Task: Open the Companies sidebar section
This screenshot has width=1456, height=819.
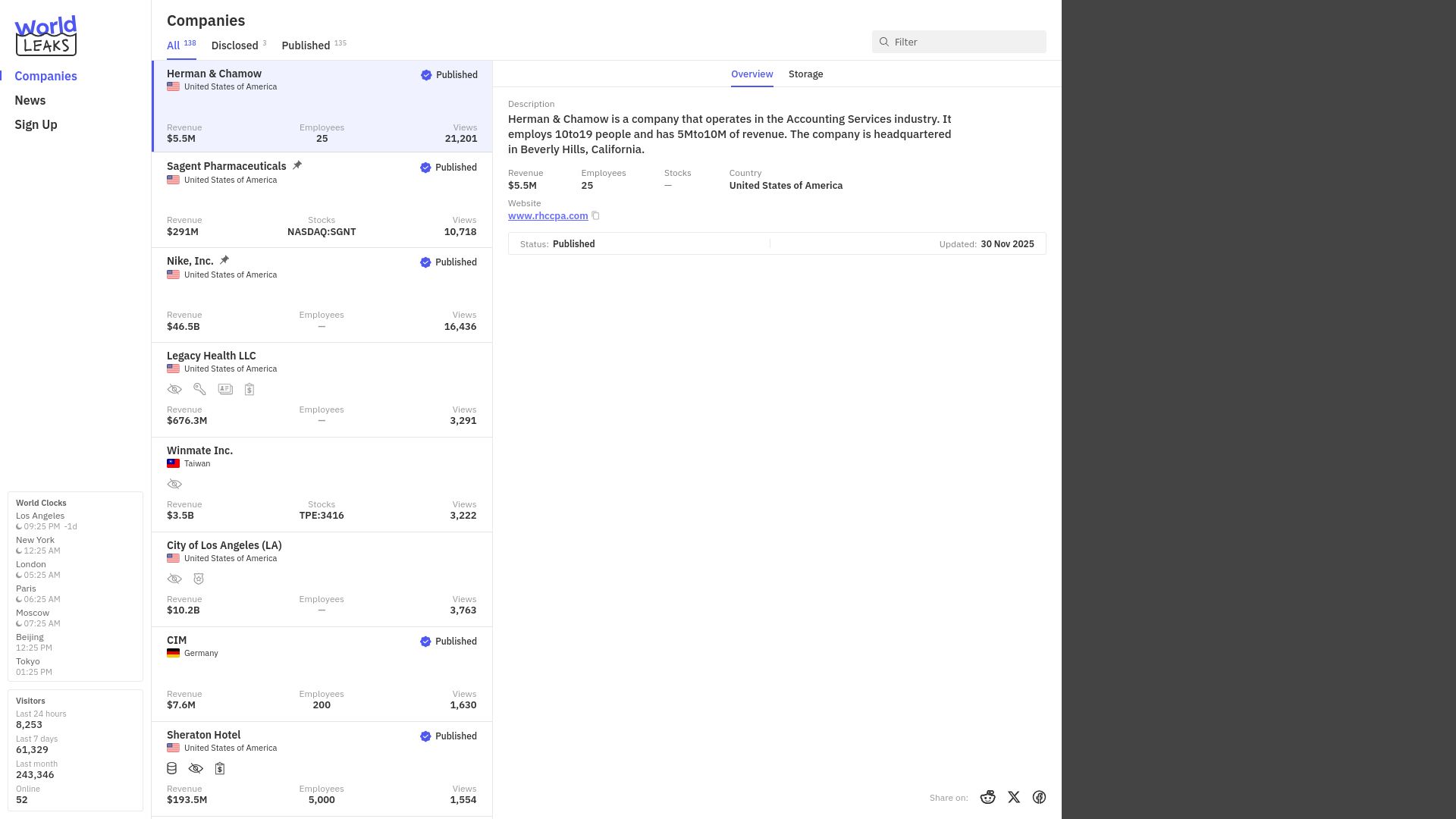Action: point(45,76)
